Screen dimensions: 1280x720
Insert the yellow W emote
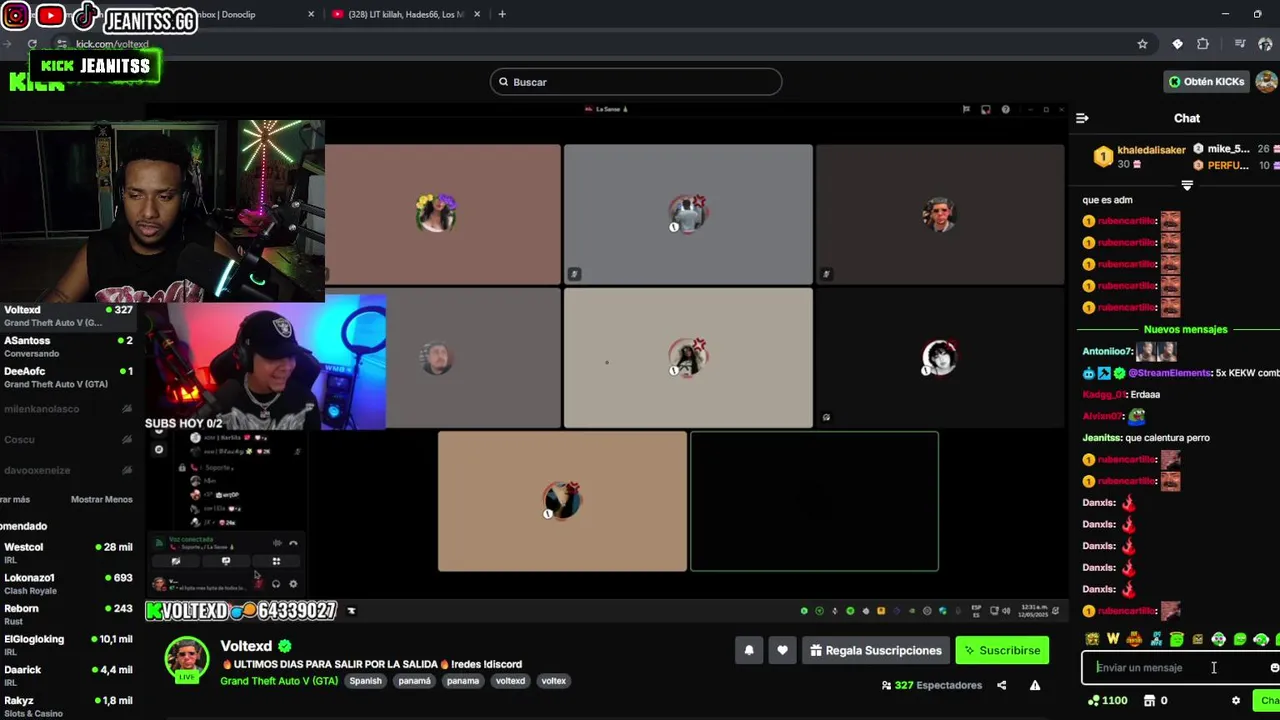point(1113,639)
